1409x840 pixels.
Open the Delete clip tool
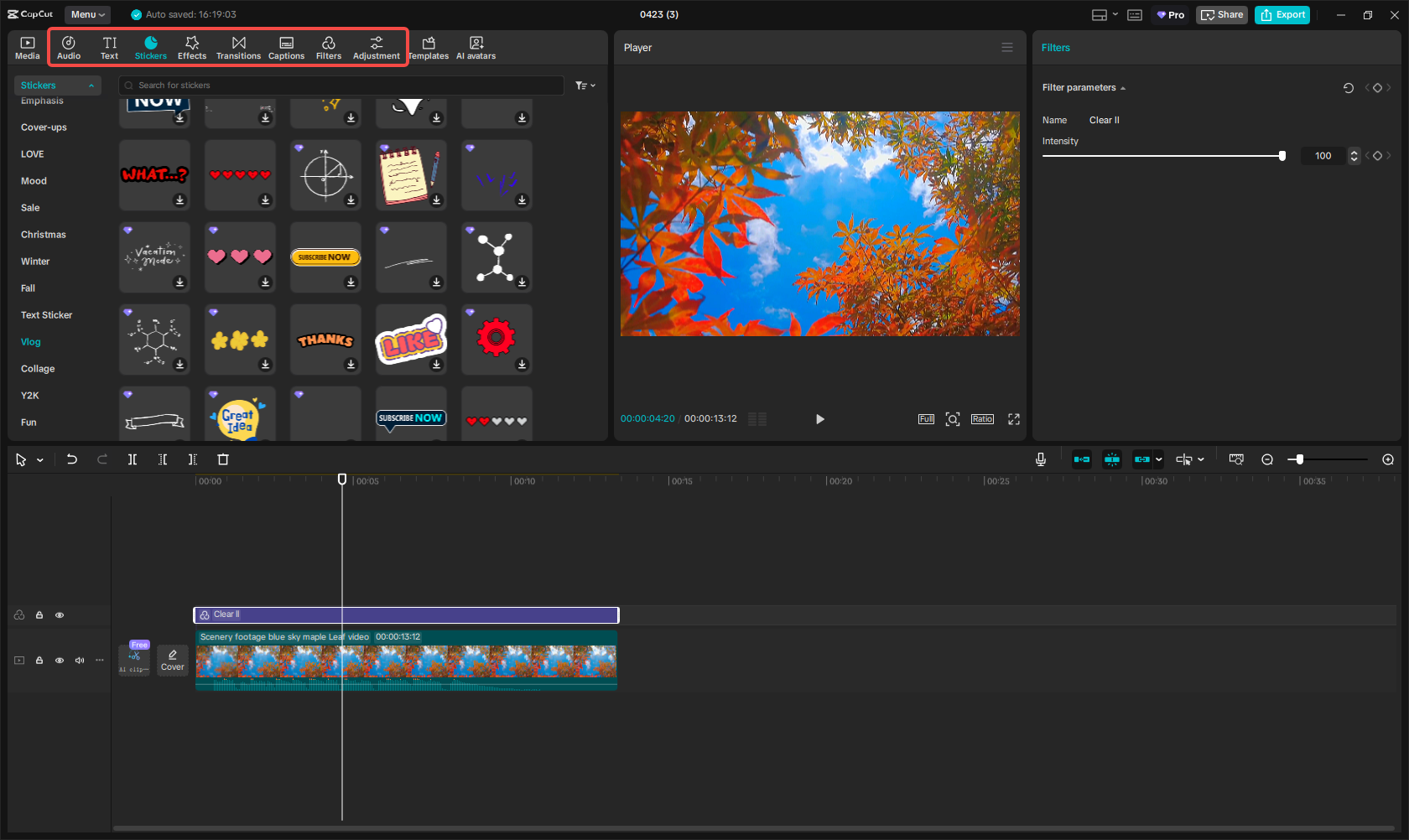tap(222, 459)
